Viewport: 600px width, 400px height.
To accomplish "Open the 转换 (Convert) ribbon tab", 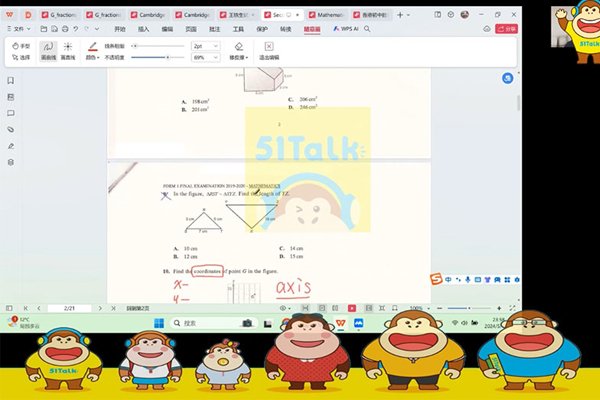I will [285, 29].
